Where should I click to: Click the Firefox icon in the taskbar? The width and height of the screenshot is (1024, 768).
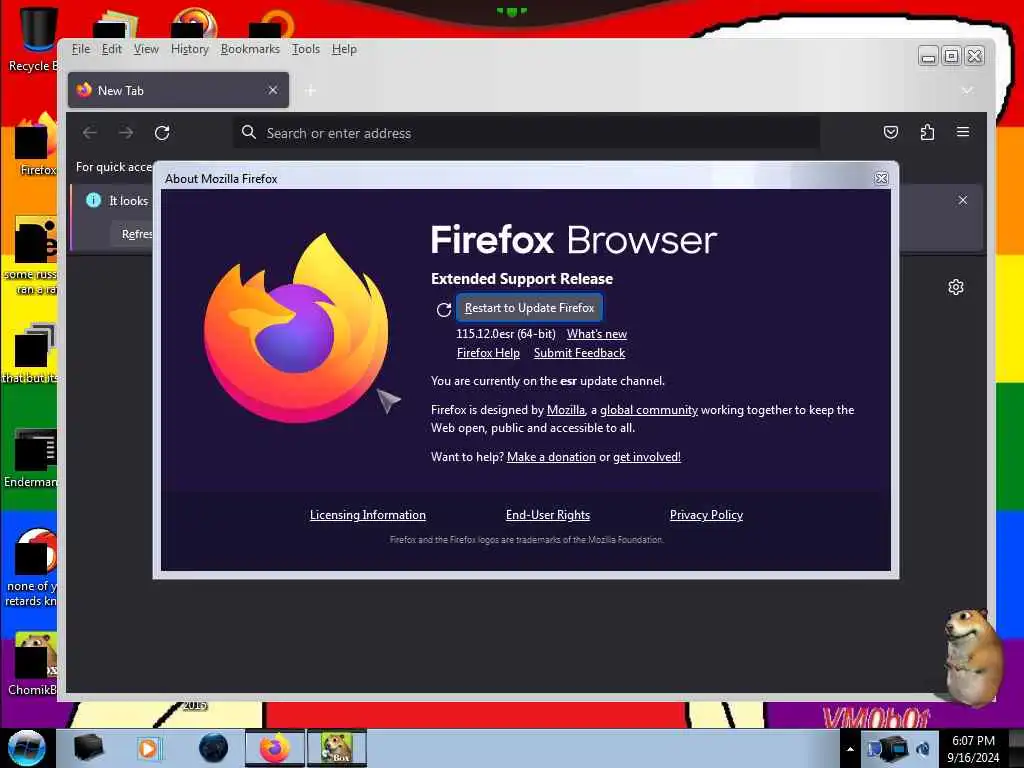coord(275,748)
